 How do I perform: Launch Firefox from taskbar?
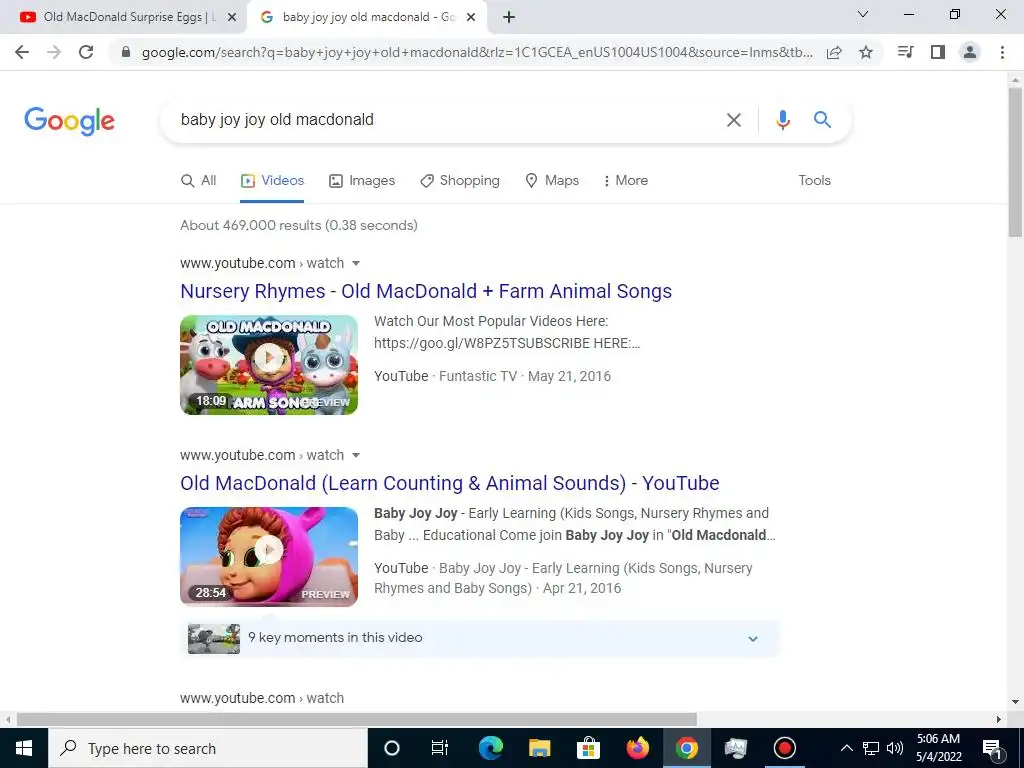point(637,748)
